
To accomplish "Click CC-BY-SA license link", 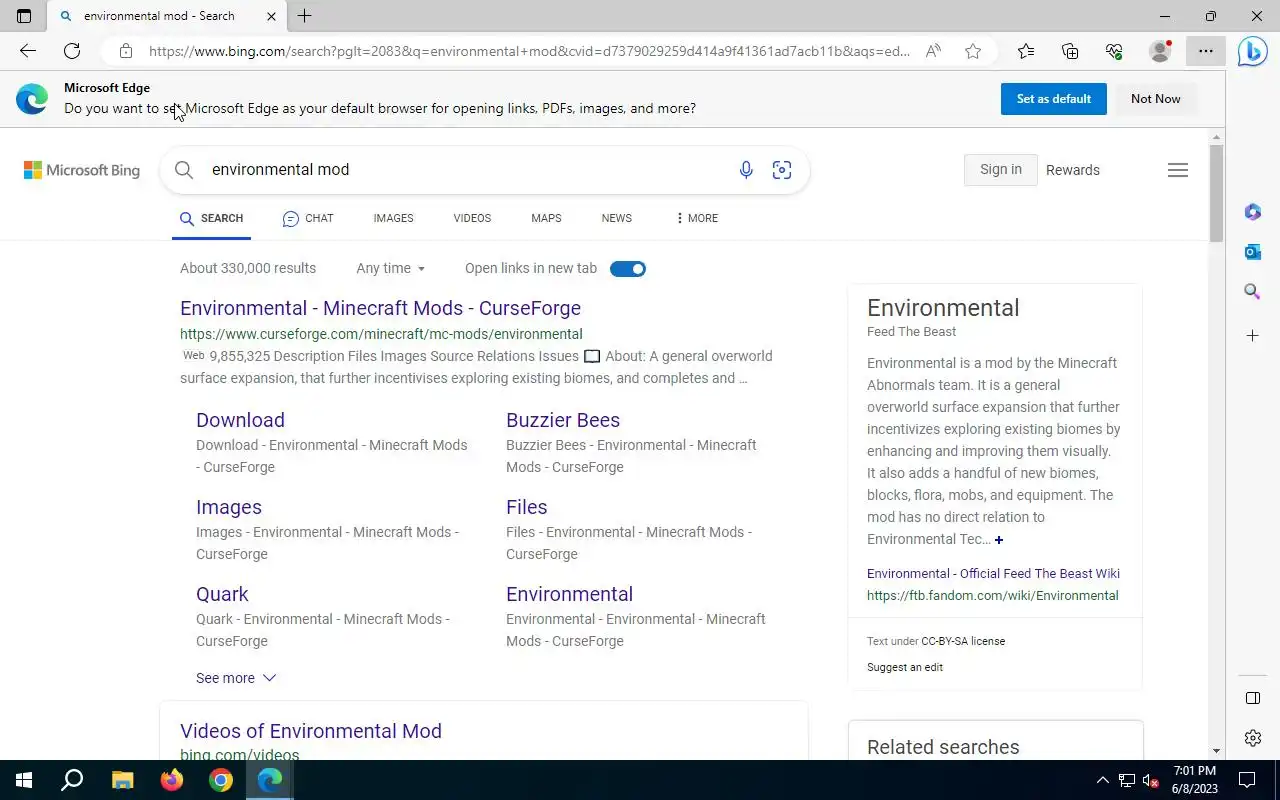I will pos(963,641).
